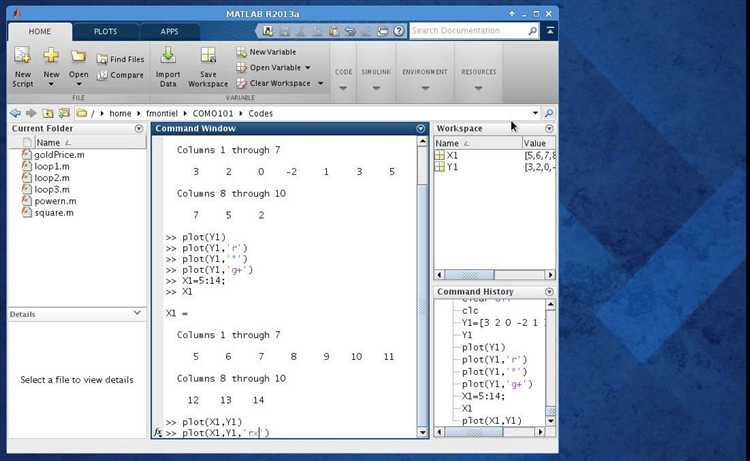Click the Save Workspace icon
The height and width of the screenshot is (461, 750).
[x=208, y=55]
